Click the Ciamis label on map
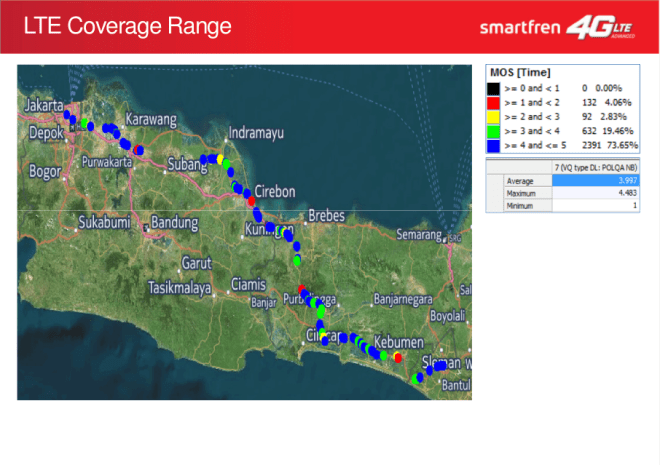This screenshot has width=660, height=465. click(x=248, y=284)
